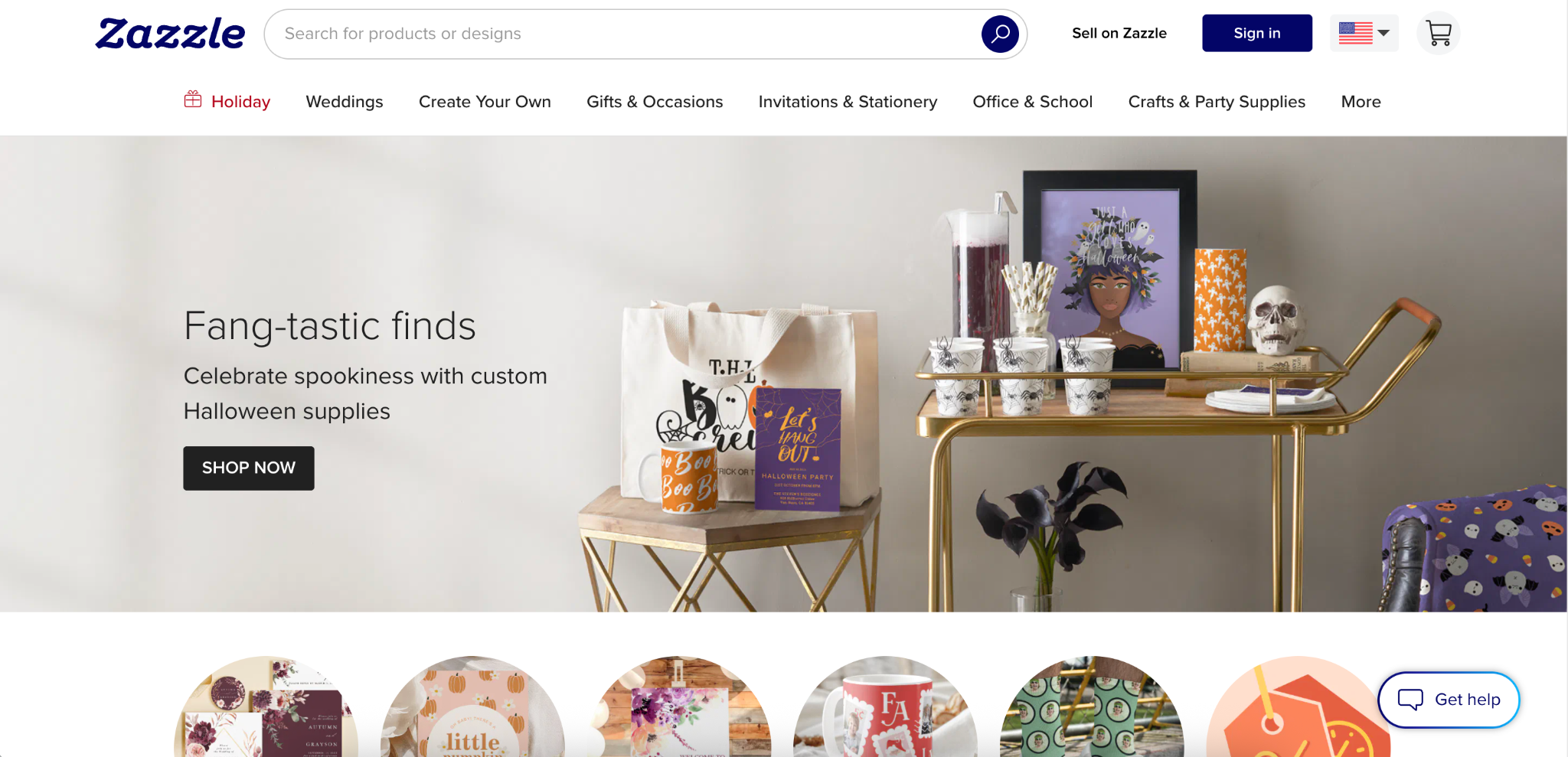Open the Sell on Zazzle link
The height and width of the screenshot is (757, 1568).
tap(1119, 33)
